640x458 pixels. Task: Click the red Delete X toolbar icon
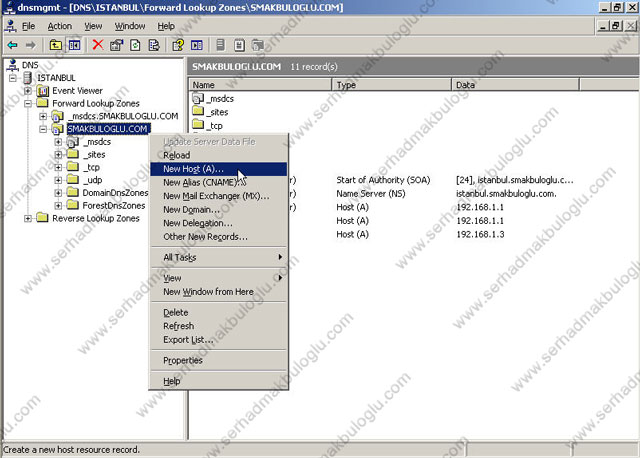98,44
